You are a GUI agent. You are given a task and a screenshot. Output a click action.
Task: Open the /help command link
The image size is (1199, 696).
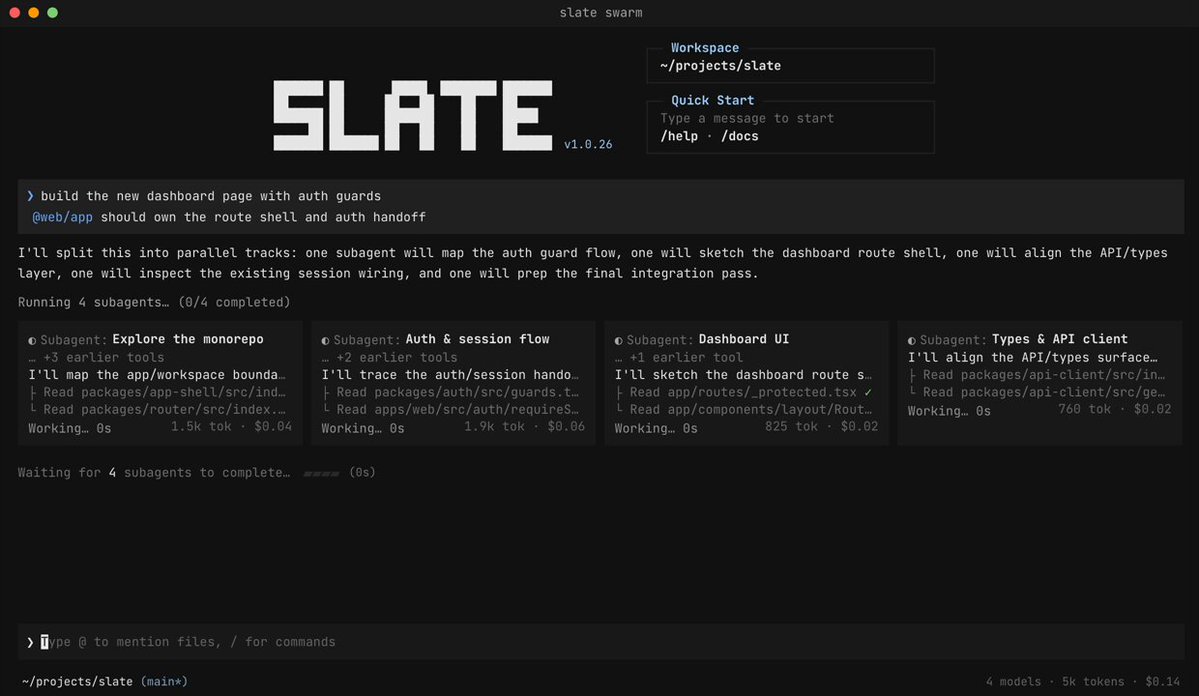click(x=679, y=136)
